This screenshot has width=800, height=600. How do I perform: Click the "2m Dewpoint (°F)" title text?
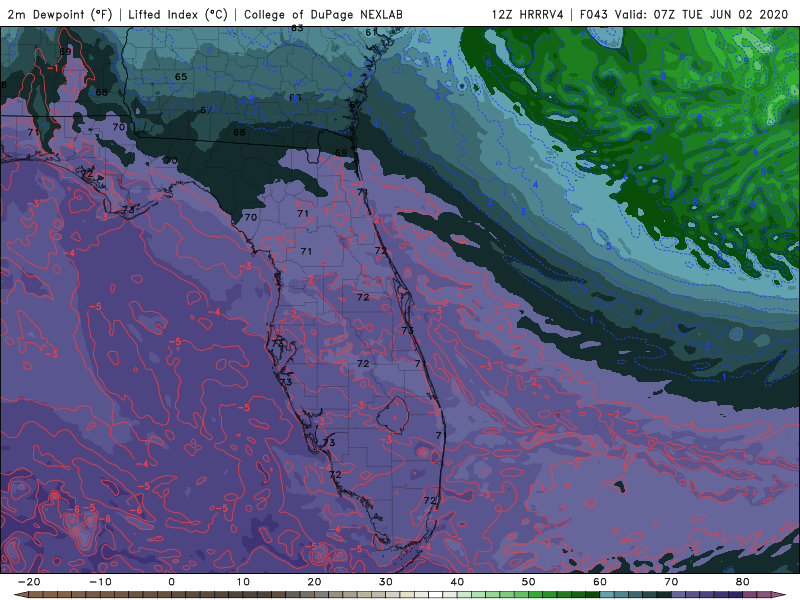click(59, 14)
